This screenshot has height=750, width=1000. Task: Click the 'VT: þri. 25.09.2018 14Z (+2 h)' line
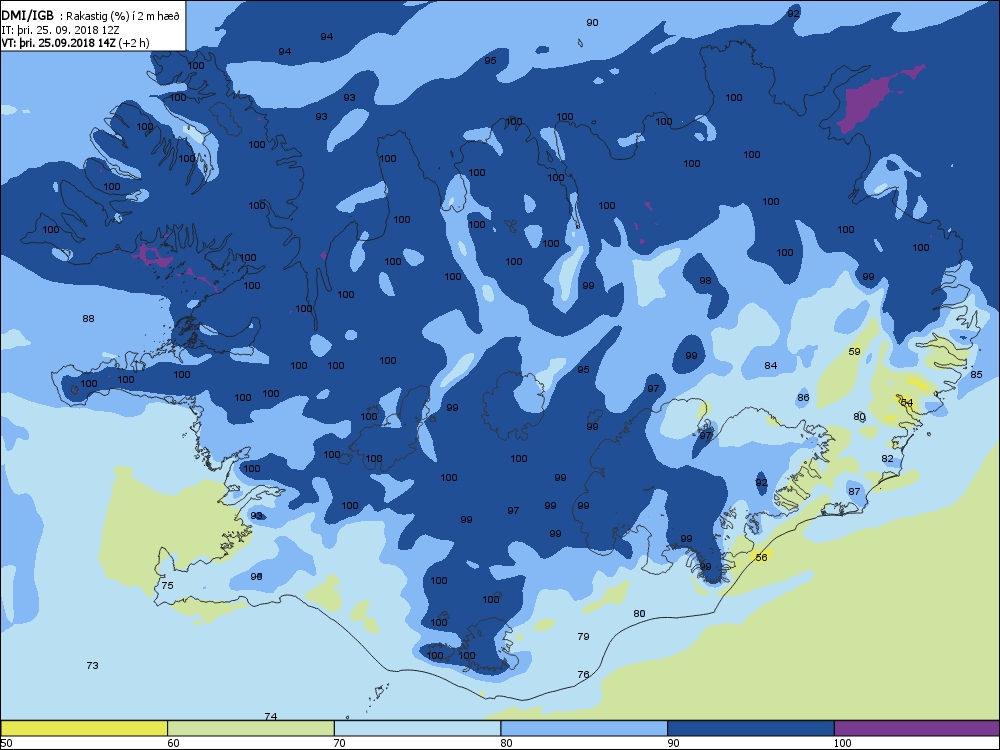pyautogui.click(x=75, y=43)
